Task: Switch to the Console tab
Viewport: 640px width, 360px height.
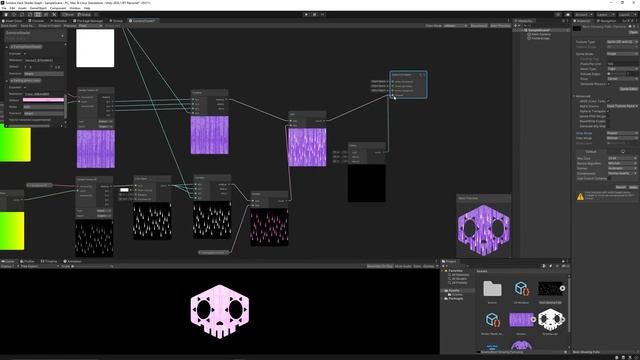Action: click(x=36, y=20)
